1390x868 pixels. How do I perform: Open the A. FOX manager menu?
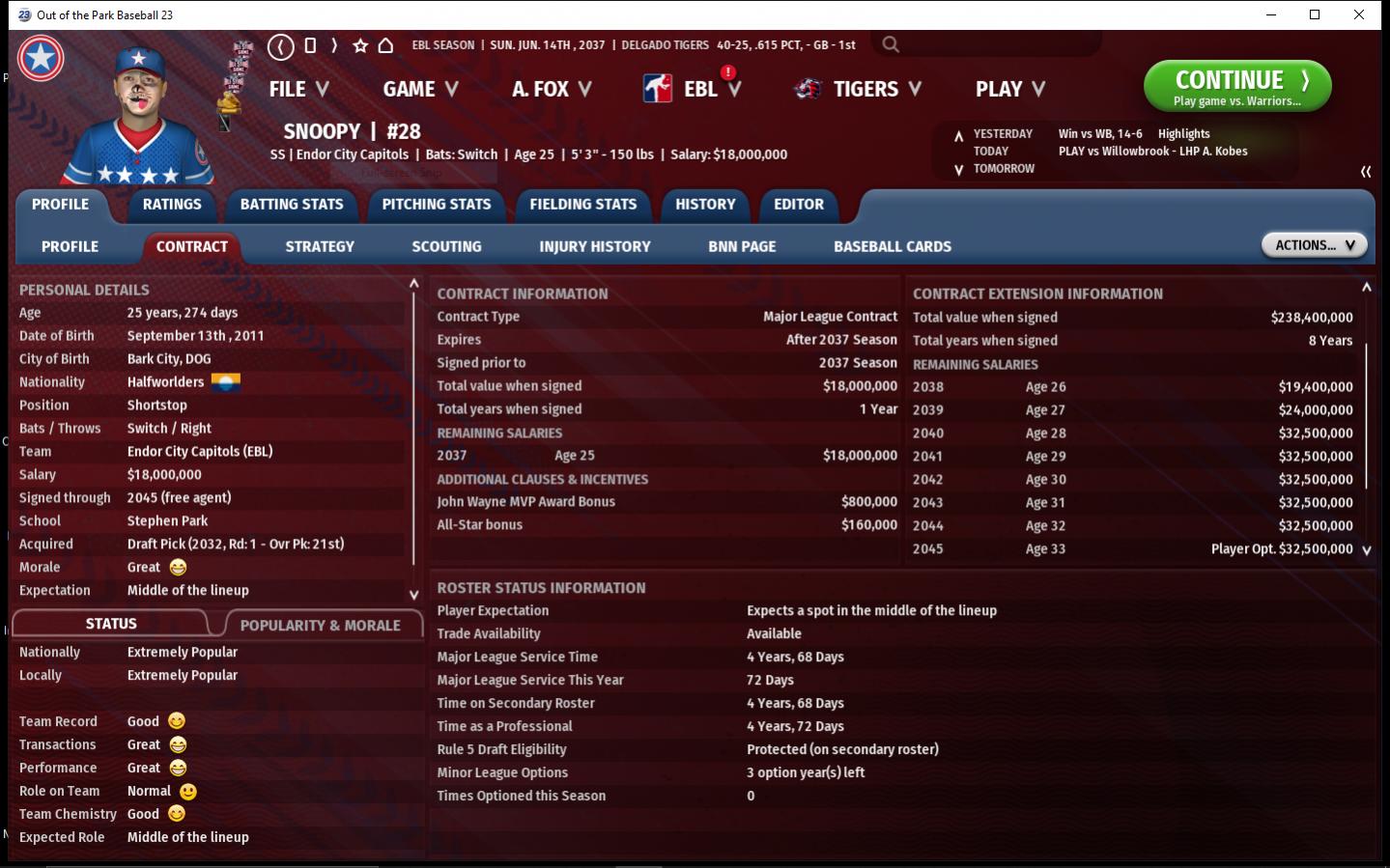tap(552, 89)
